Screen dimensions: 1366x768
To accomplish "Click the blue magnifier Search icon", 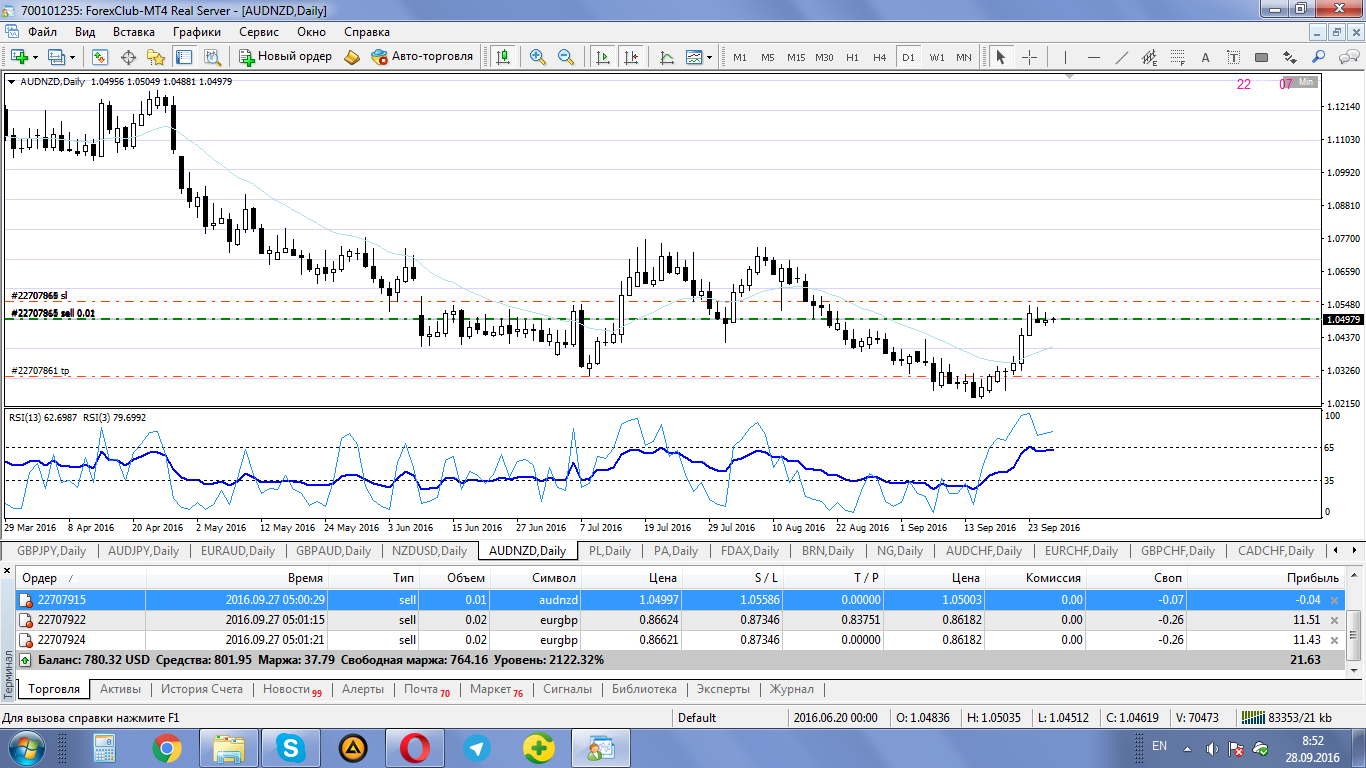I will tap(1319, 57).
